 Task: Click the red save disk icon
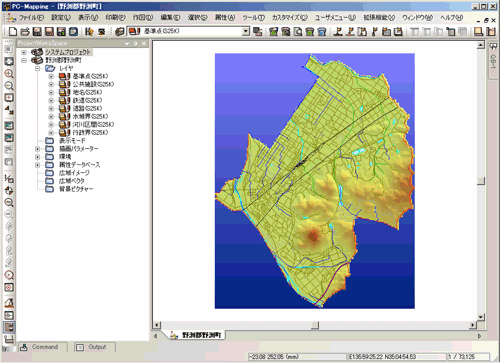pyautogui.click(x=49, y=32)
